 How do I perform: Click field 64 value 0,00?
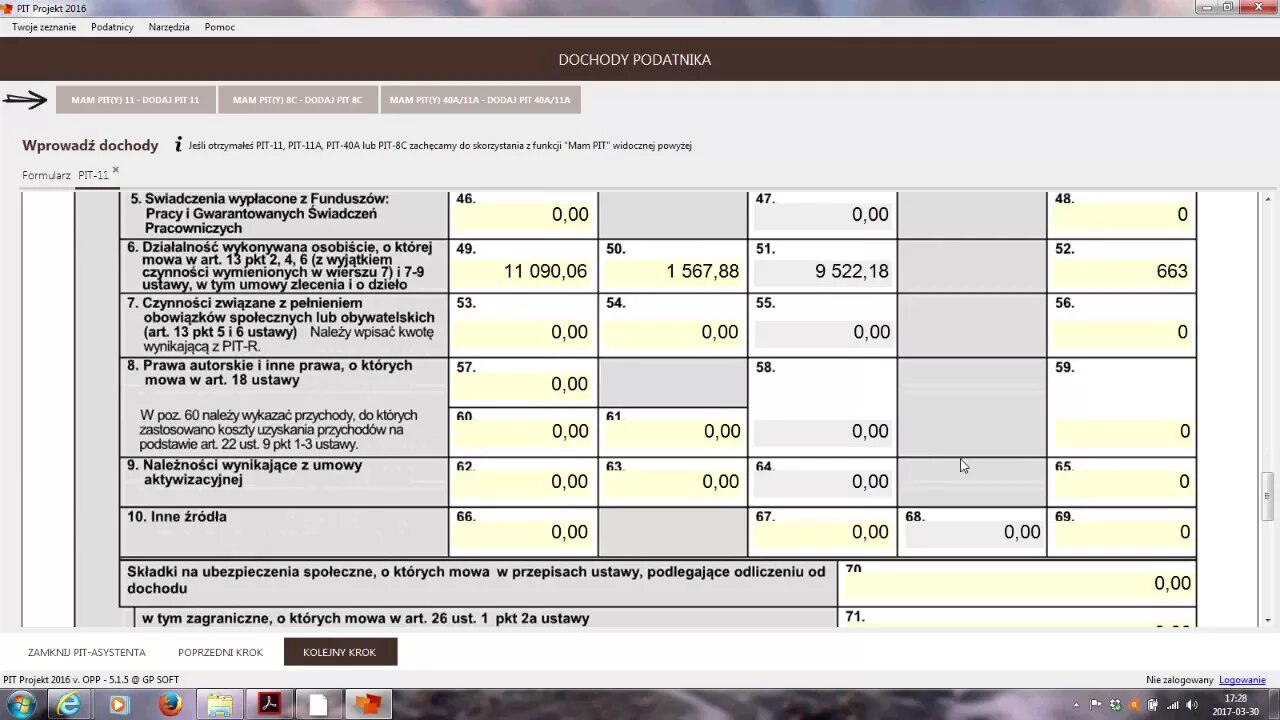(x=822, y=481)
